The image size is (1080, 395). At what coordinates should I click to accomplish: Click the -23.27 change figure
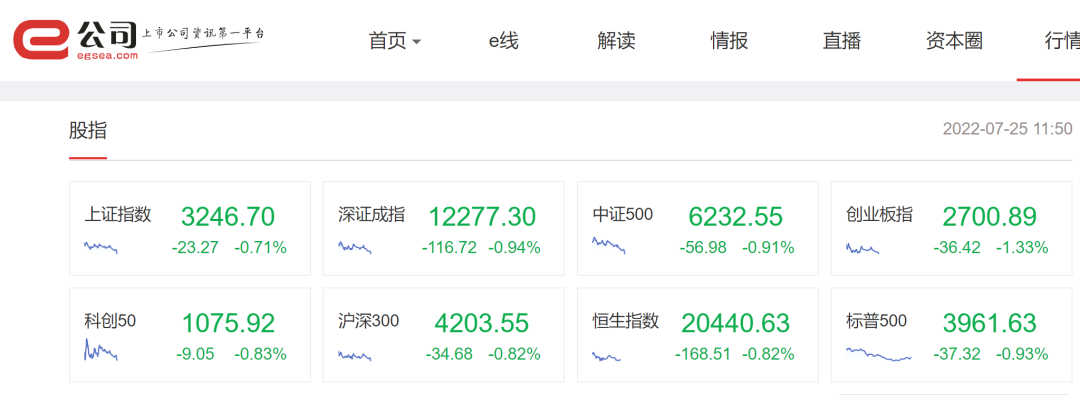click(195, 247)
